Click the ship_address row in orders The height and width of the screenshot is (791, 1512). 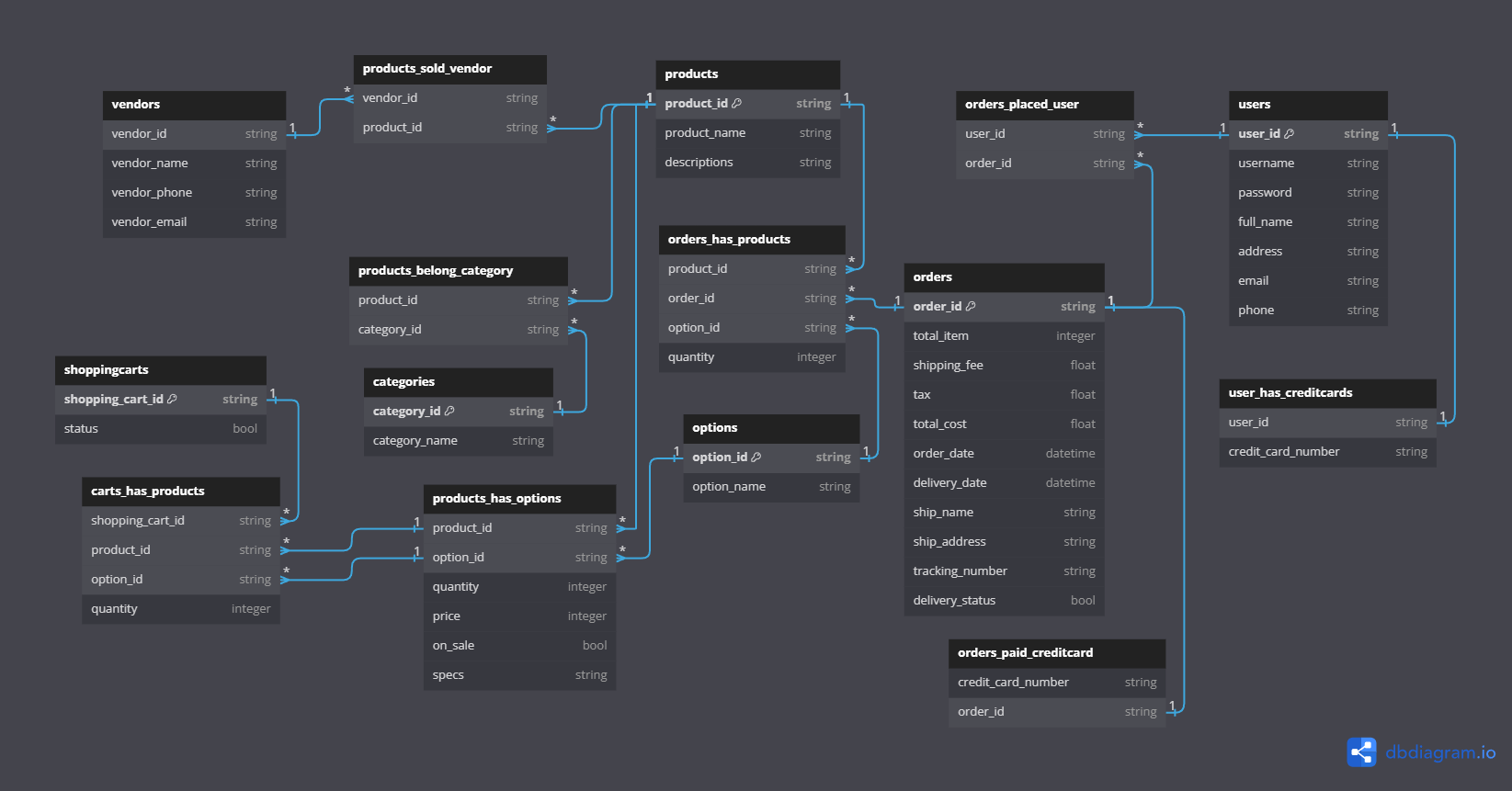pos(1005,542)
